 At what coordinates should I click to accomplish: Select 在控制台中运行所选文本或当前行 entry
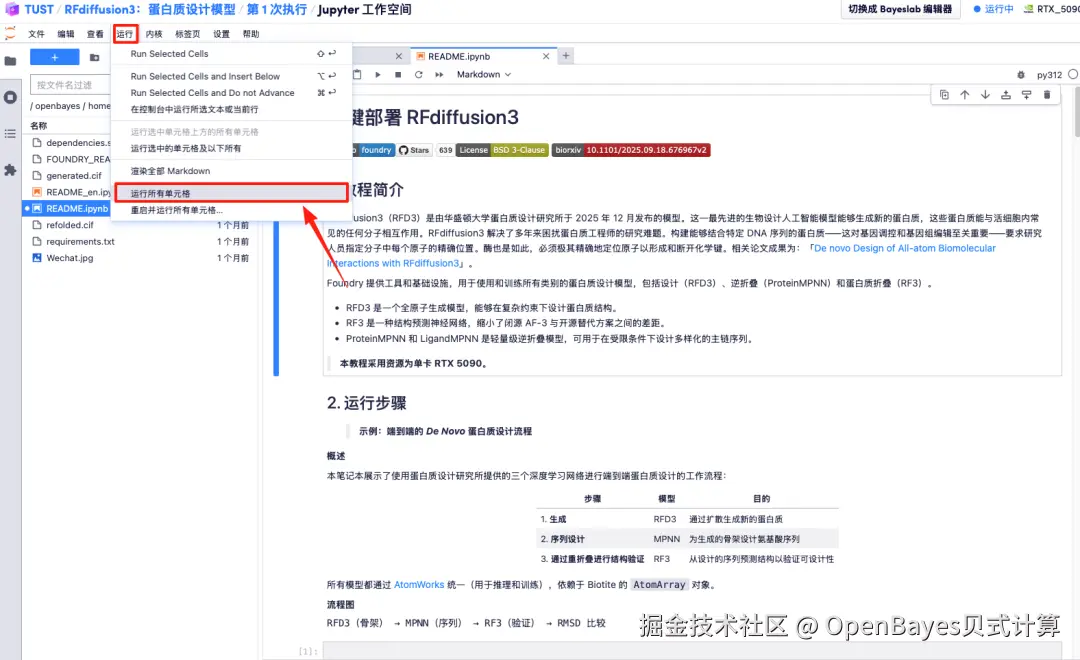pyautogui.click(x=231, y=110)
